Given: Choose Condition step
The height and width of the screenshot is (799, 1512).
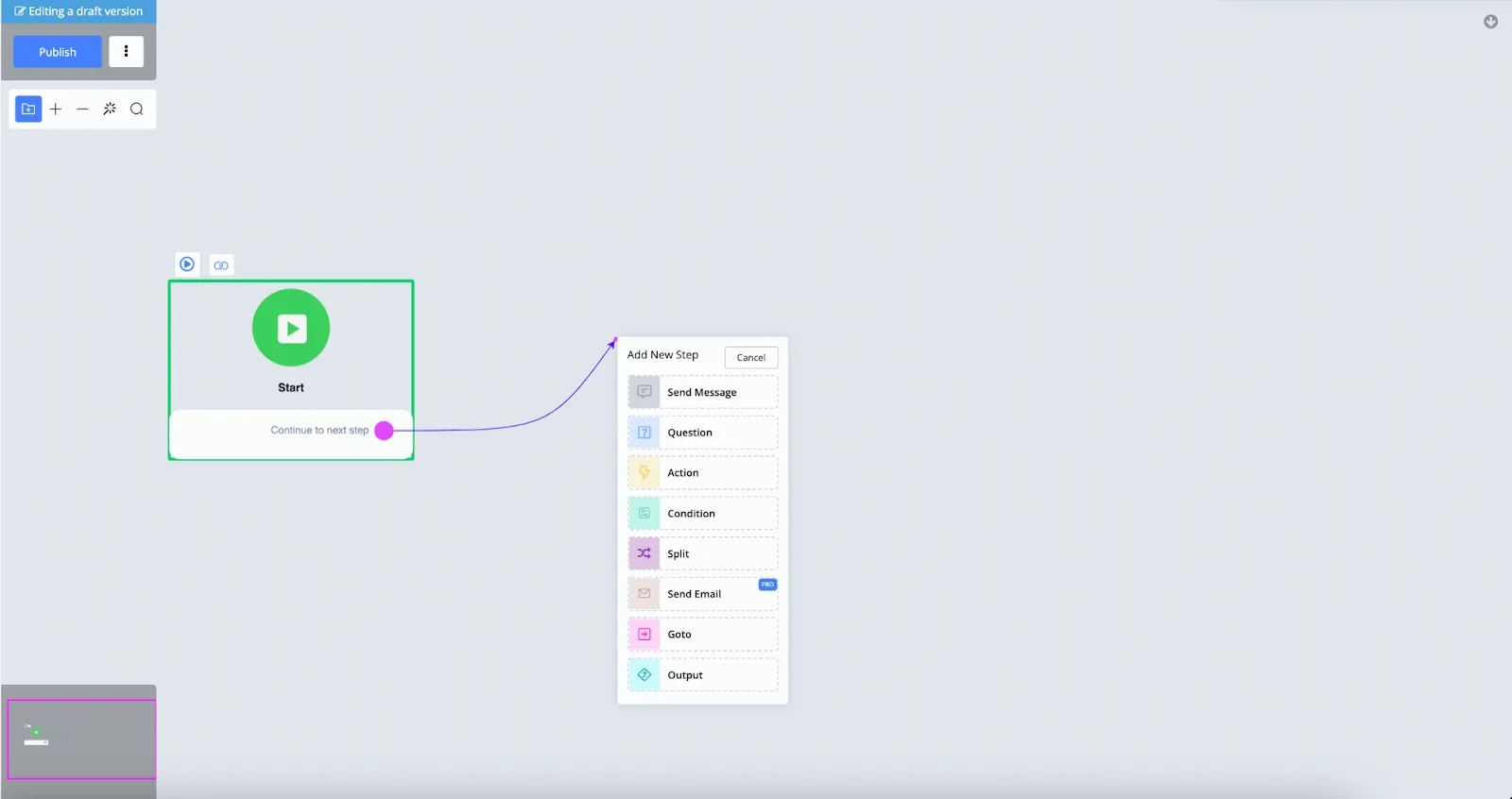Looking at the screenshot, I should (x=703, y=513).
